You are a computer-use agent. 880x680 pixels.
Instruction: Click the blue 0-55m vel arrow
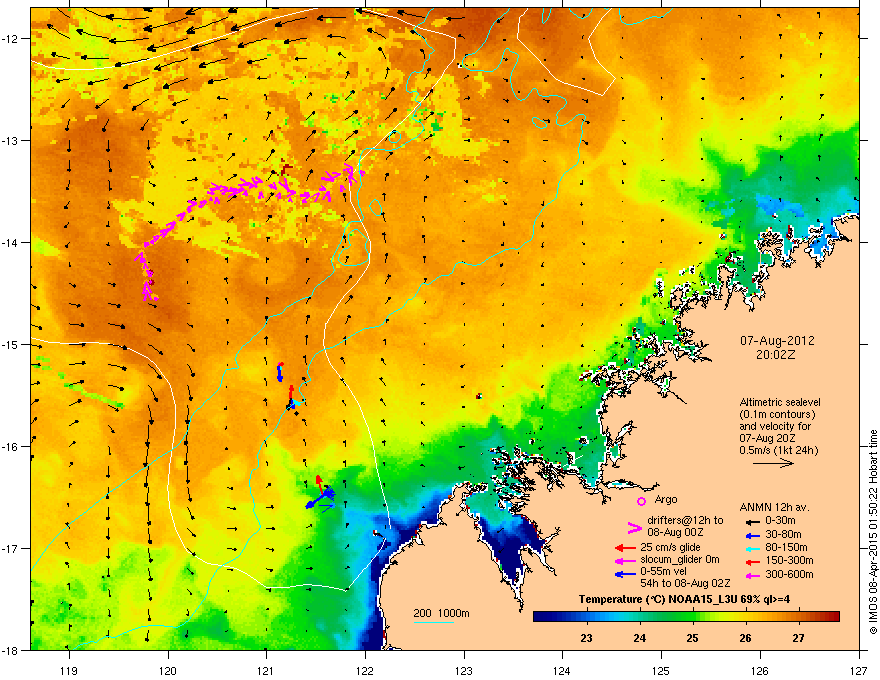click(x=625, y=574)
